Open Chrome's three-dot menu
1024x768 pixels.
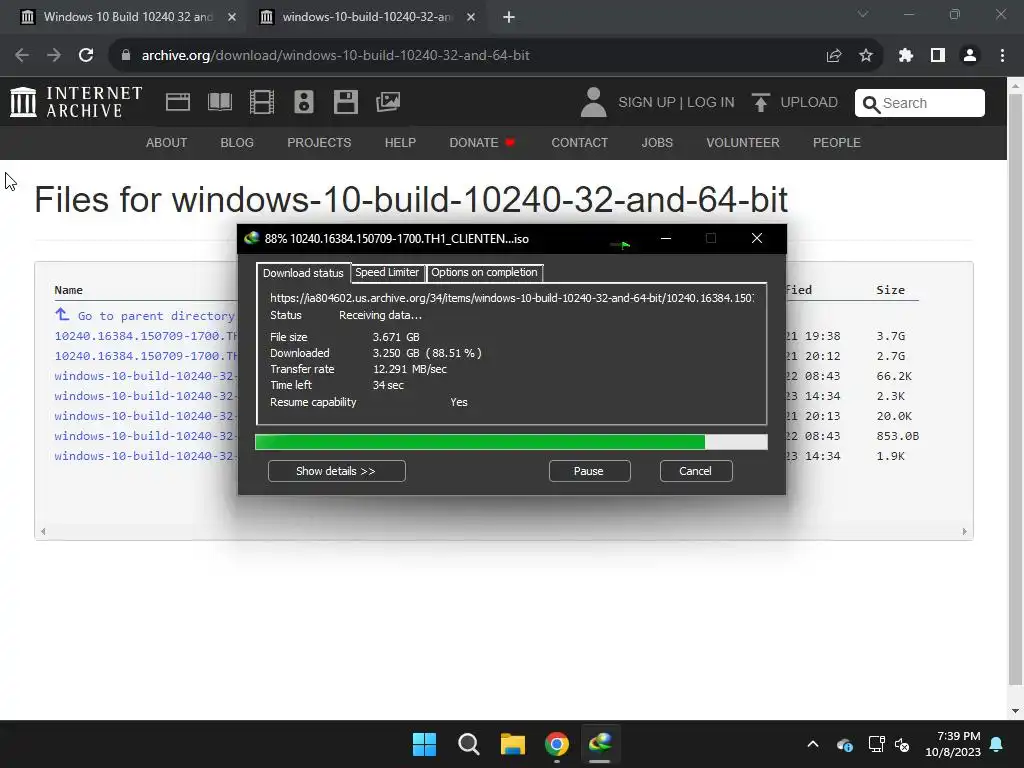pos(1002,56)
